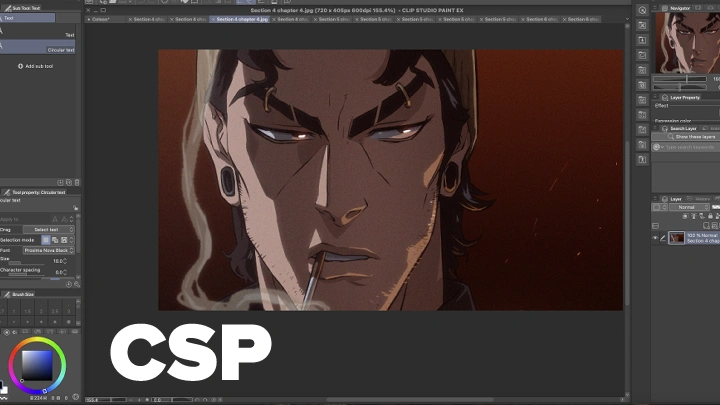Screen dimensions: 720x405
Task: Click the lock layer padlock icon
Action: (x=710, y=216)
